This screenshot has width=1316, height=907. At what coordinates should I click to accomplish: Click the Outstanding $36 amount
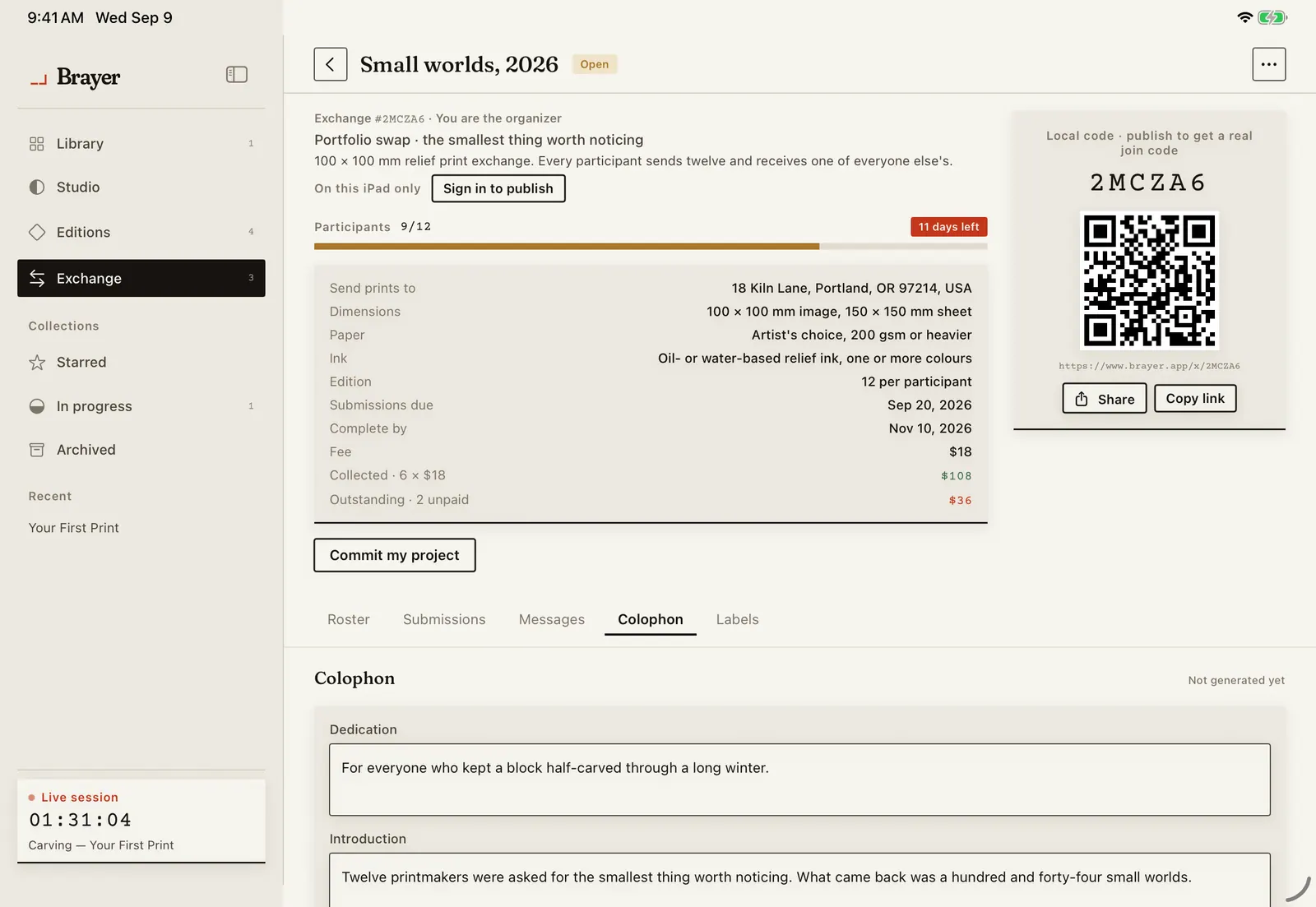[960, 501]
